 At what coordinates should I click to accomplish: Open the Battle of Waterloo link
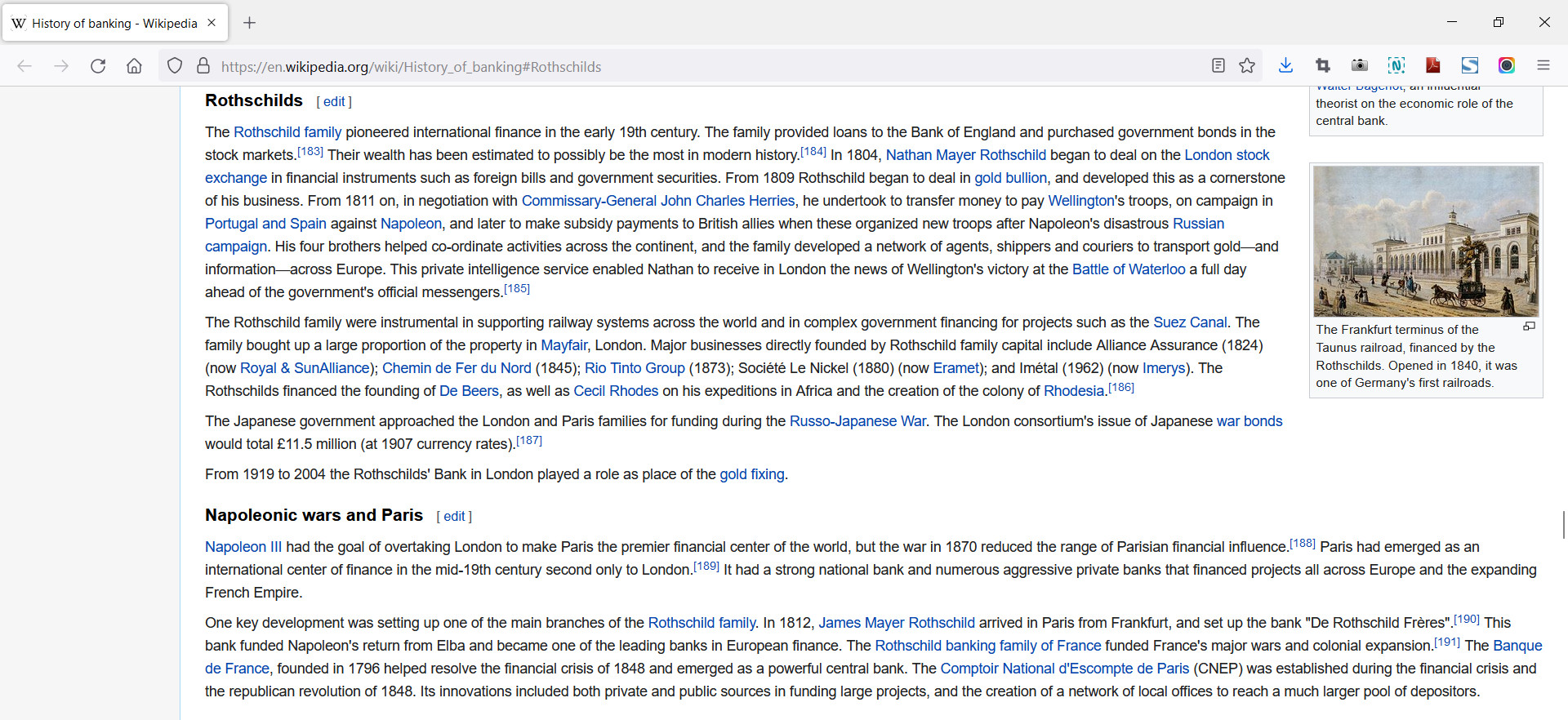pyautogui.click(x=1128, y=269)
